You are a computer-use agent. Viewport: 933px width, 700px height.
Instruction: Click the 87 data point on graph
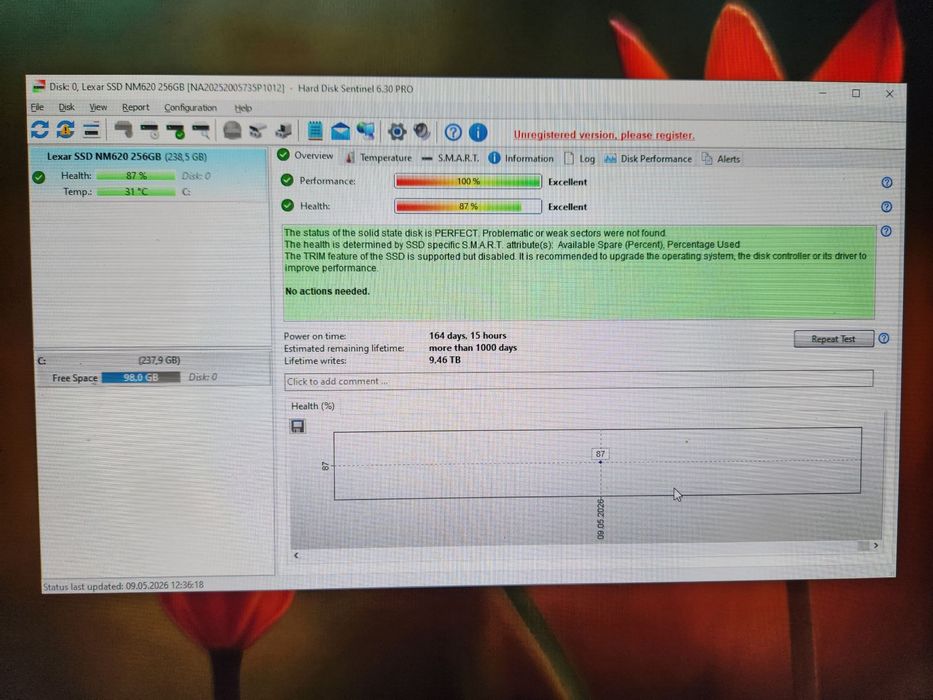pos(600,461)
